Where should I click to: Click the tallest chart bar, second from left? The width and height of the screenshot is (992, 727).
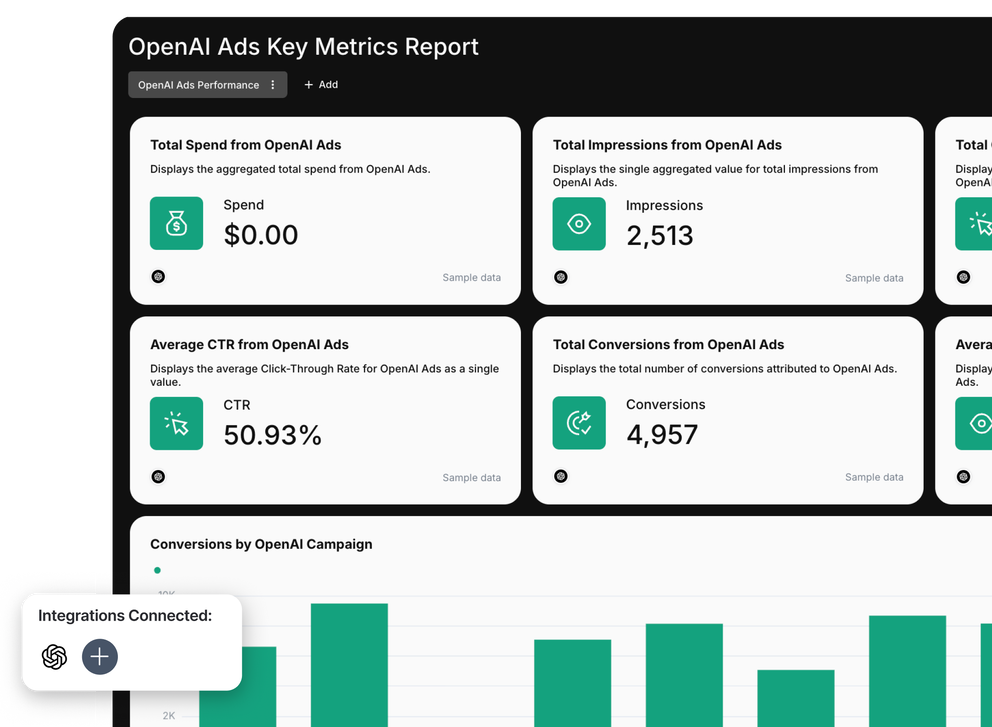click(349, 665)
